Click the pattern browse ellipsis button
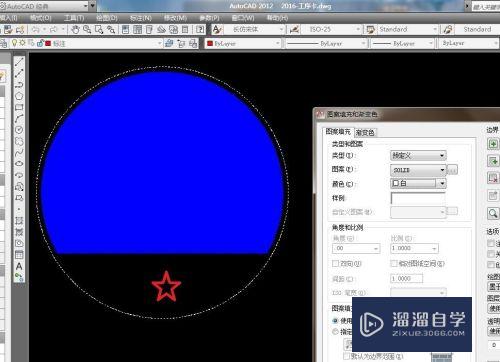Image resolution: width=500 pixels, height=362 pixels. 452,170
